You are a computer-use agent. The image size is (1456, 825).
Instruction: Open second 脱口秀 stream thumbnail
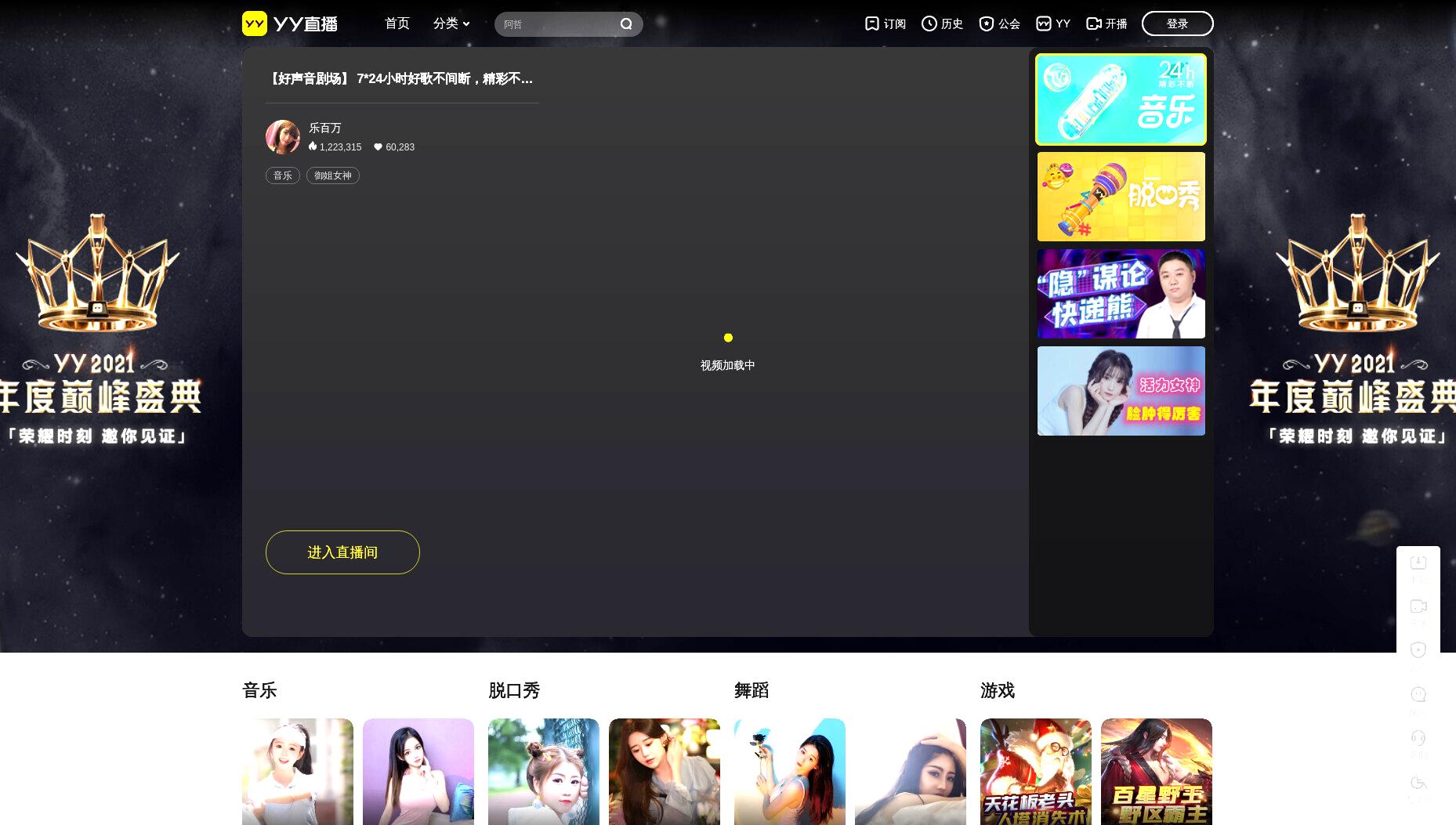pos(665,772)
